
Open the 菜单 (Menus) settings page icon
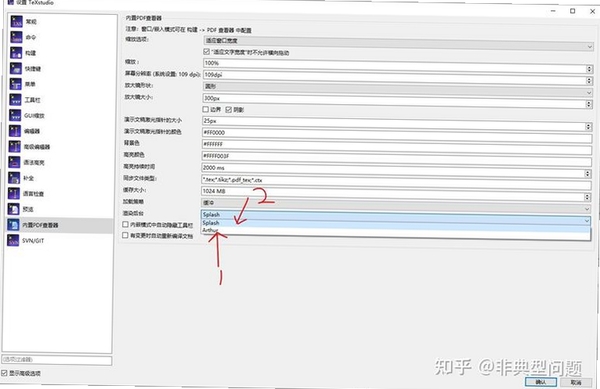(16, 85)
